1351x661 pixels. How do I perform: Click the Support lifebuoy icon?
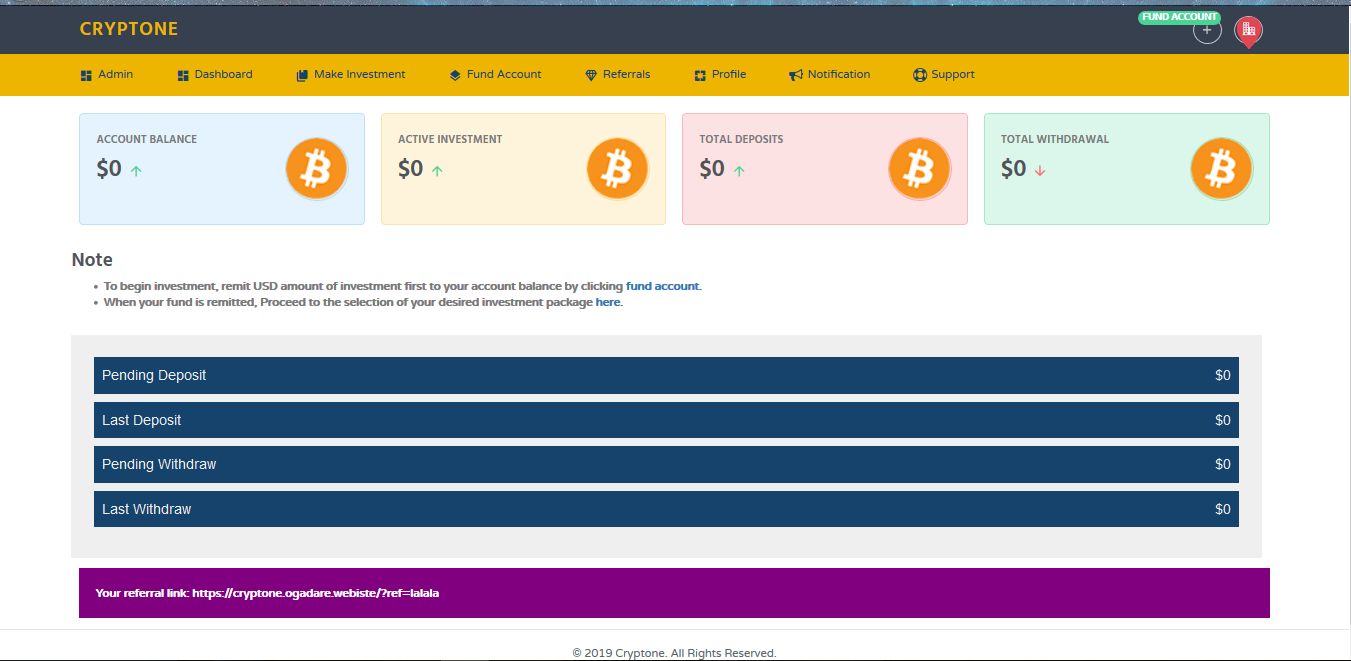pos(920,75)
